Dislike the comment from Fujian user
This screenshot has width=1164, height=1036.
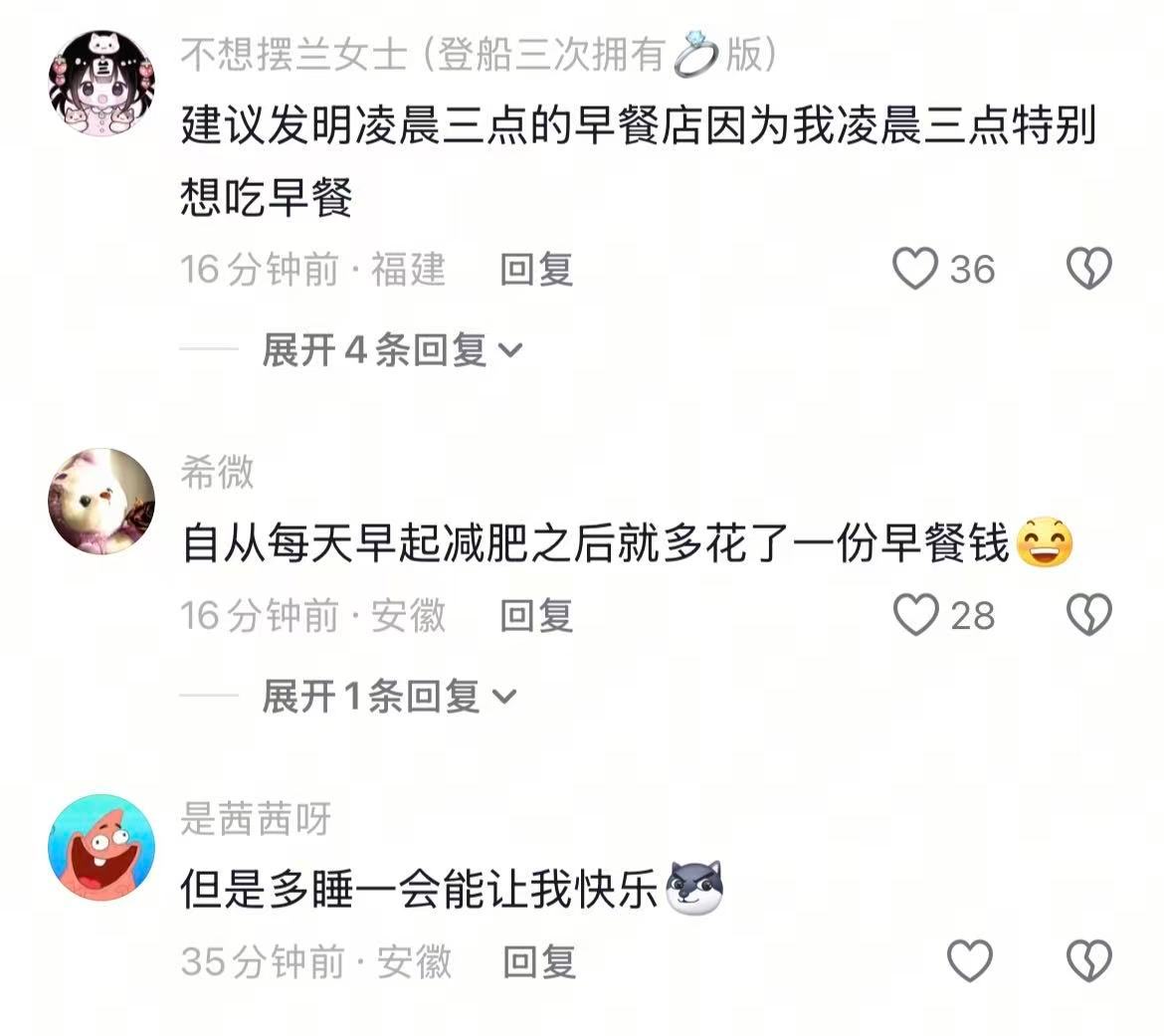pyautogui.click(x=1089, y=268)
